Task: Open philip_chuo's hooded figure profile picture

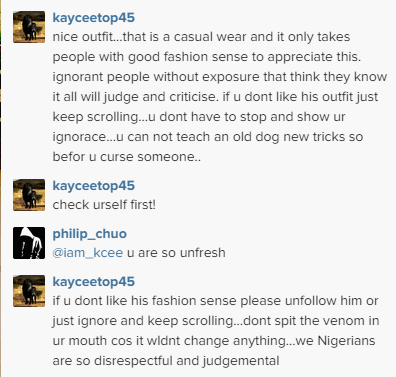Action: [29, 243]
